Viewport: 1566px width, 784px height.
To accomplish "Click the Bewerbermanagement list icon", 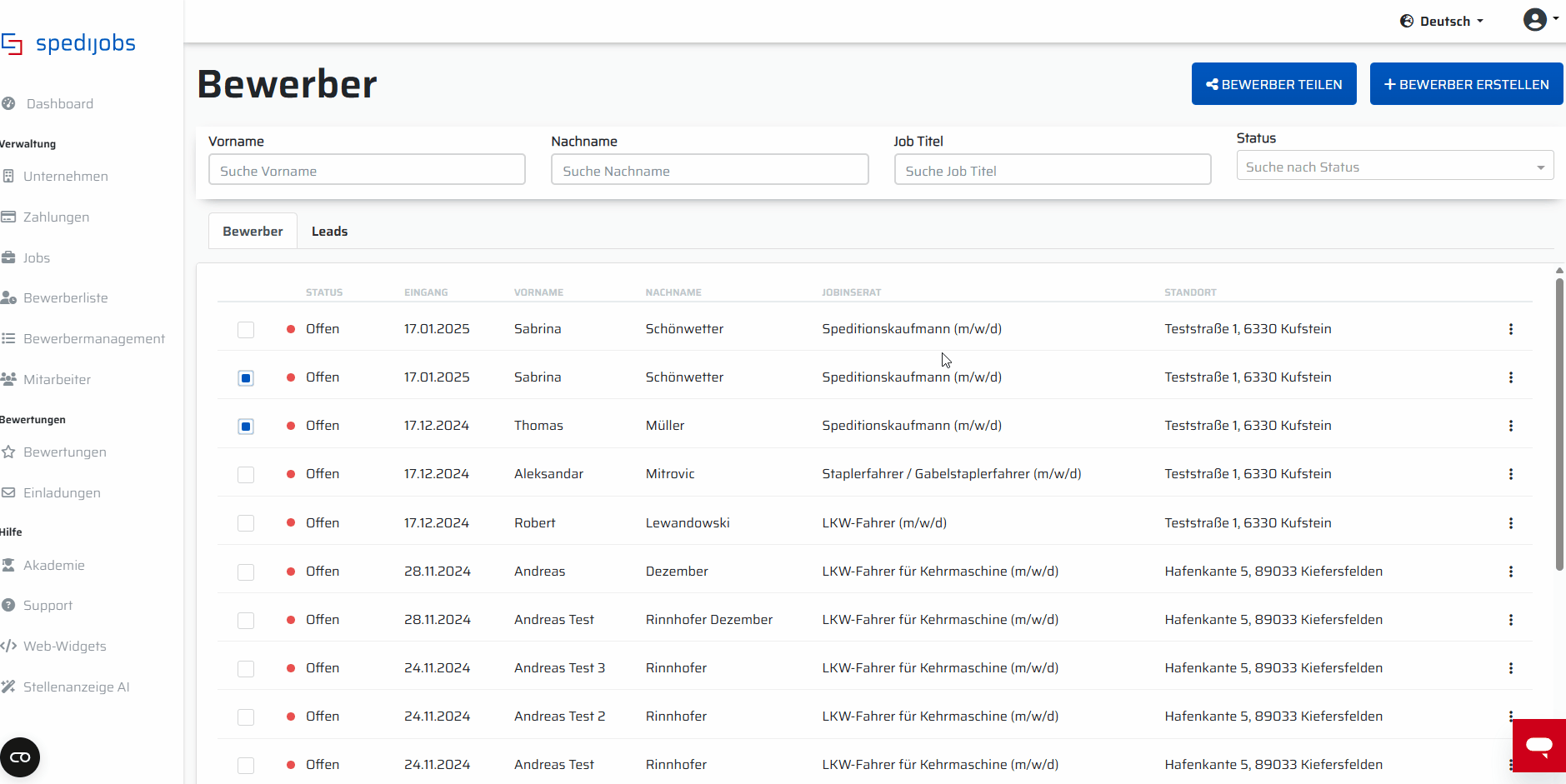I will point(8,338).
